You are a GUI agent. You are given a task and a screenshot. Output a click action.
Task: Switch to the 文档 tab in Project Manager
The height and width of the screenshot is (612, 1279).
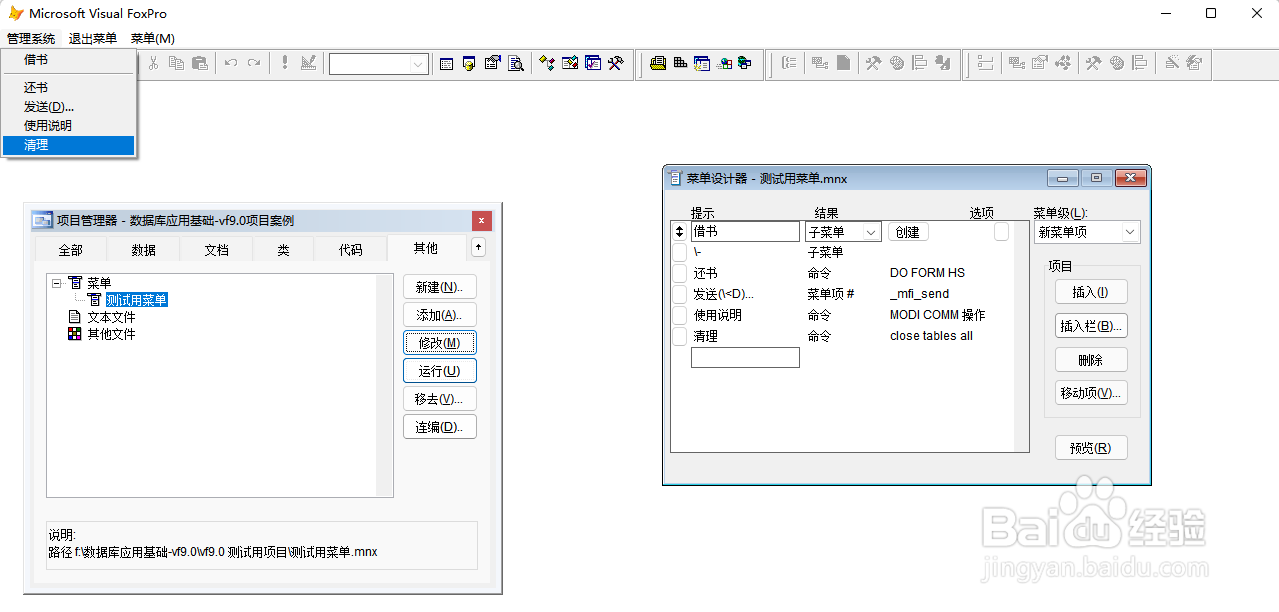pyautogui.click(x=217, y=250)
